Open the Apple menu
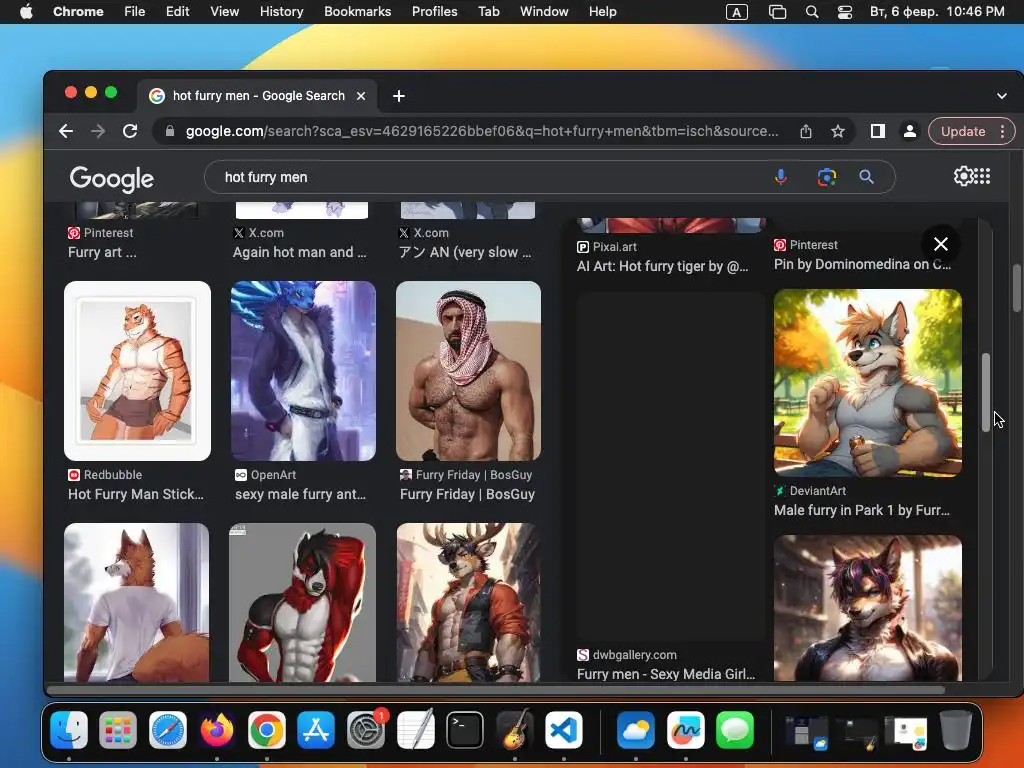 pyautogui.click(x=26, y=12)
